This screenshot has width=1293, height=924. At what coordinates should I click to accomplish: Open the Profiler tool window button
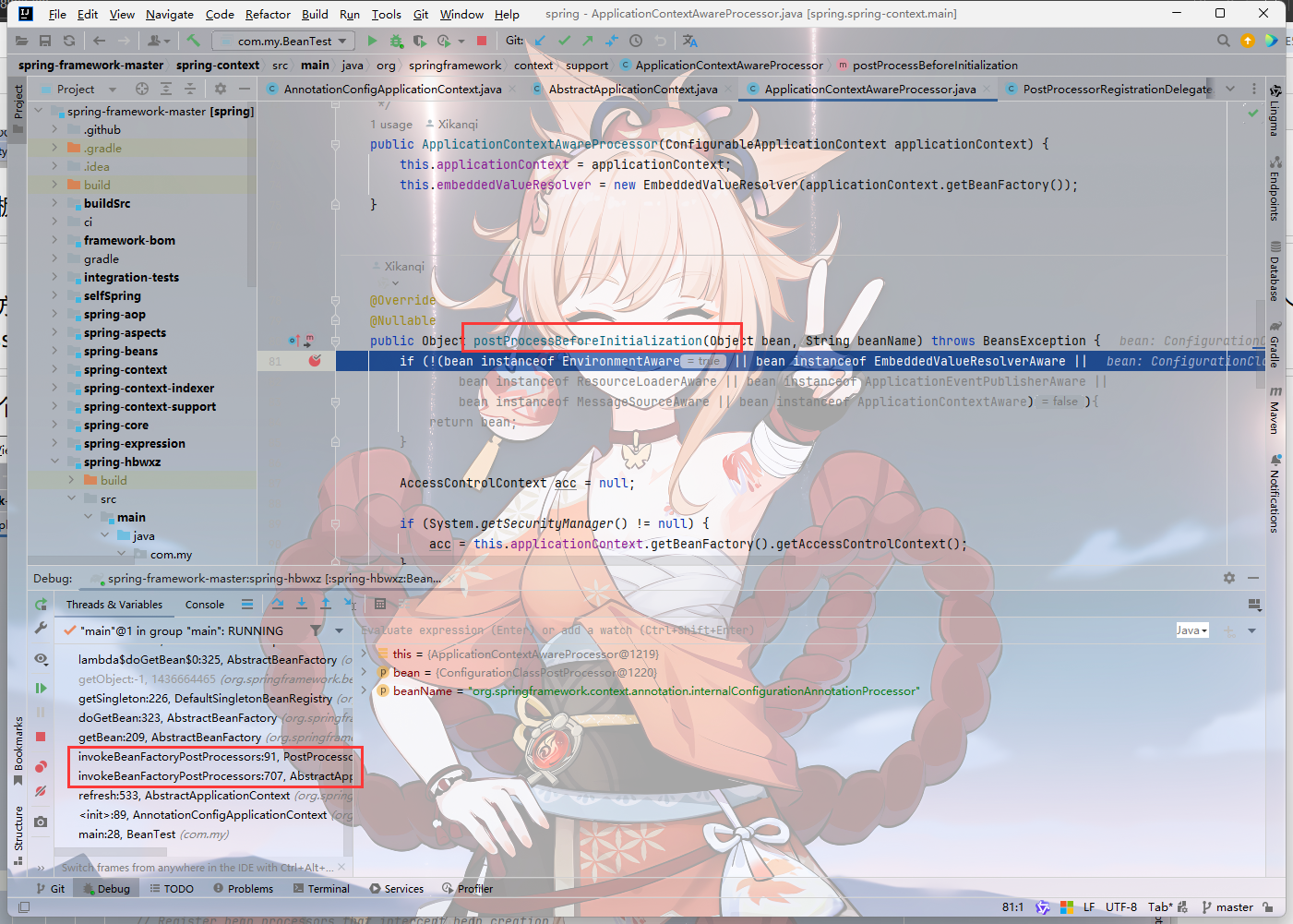pyautogui.click(x=467, y=888)
